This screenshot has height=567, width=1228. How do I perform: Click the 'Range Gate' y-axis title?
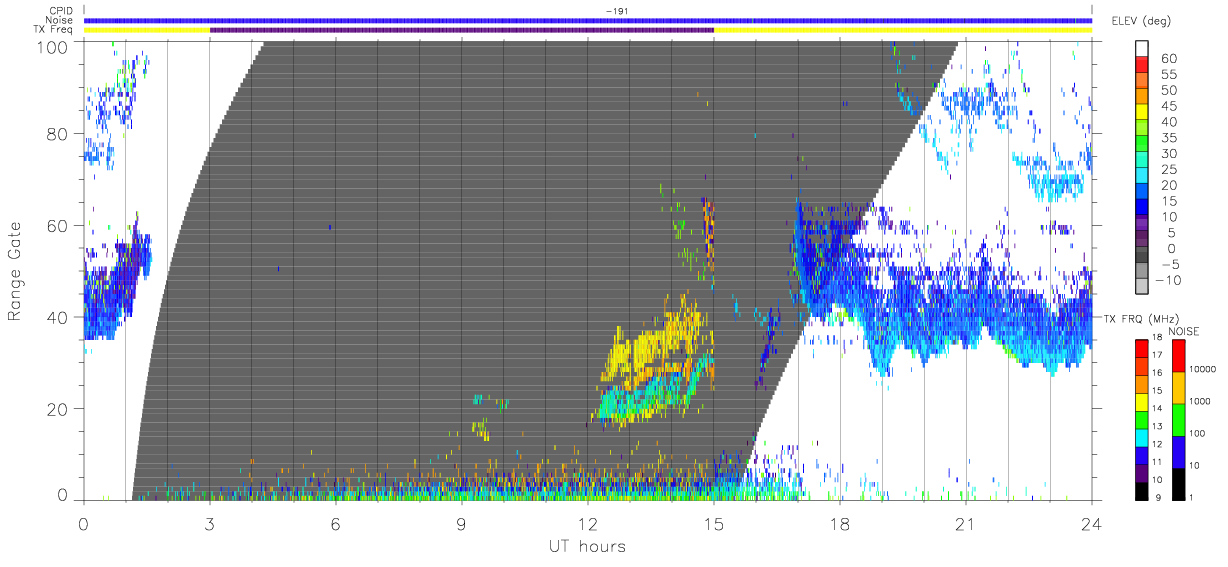click(x=17, y=271)
